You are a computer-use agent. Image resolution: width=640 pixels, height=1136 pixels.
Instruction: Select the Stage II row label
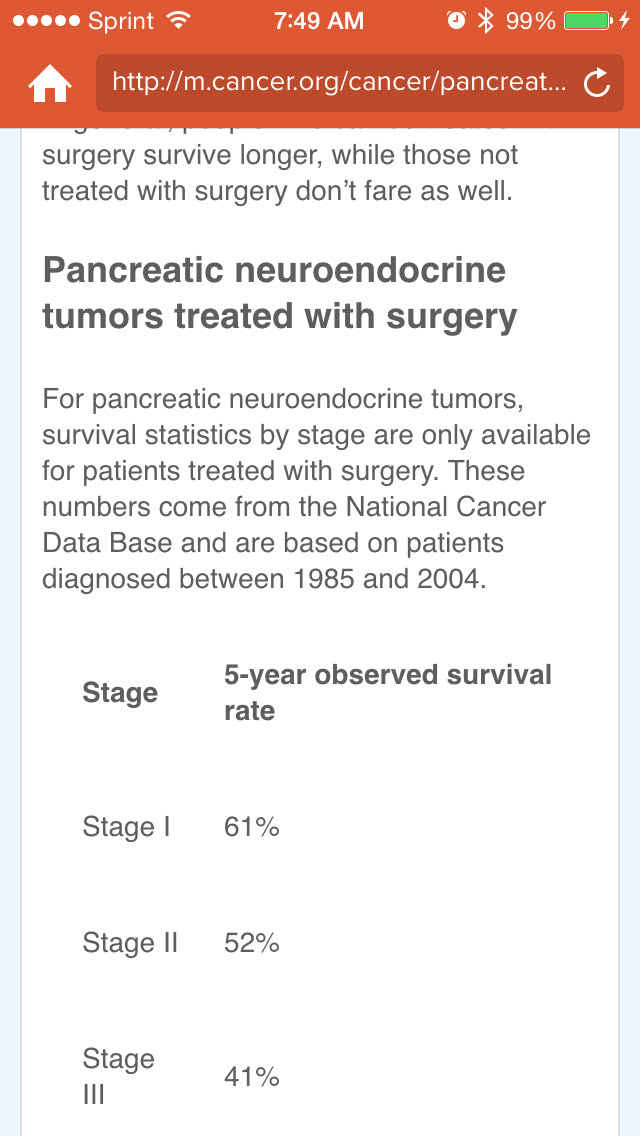(130, 943)
